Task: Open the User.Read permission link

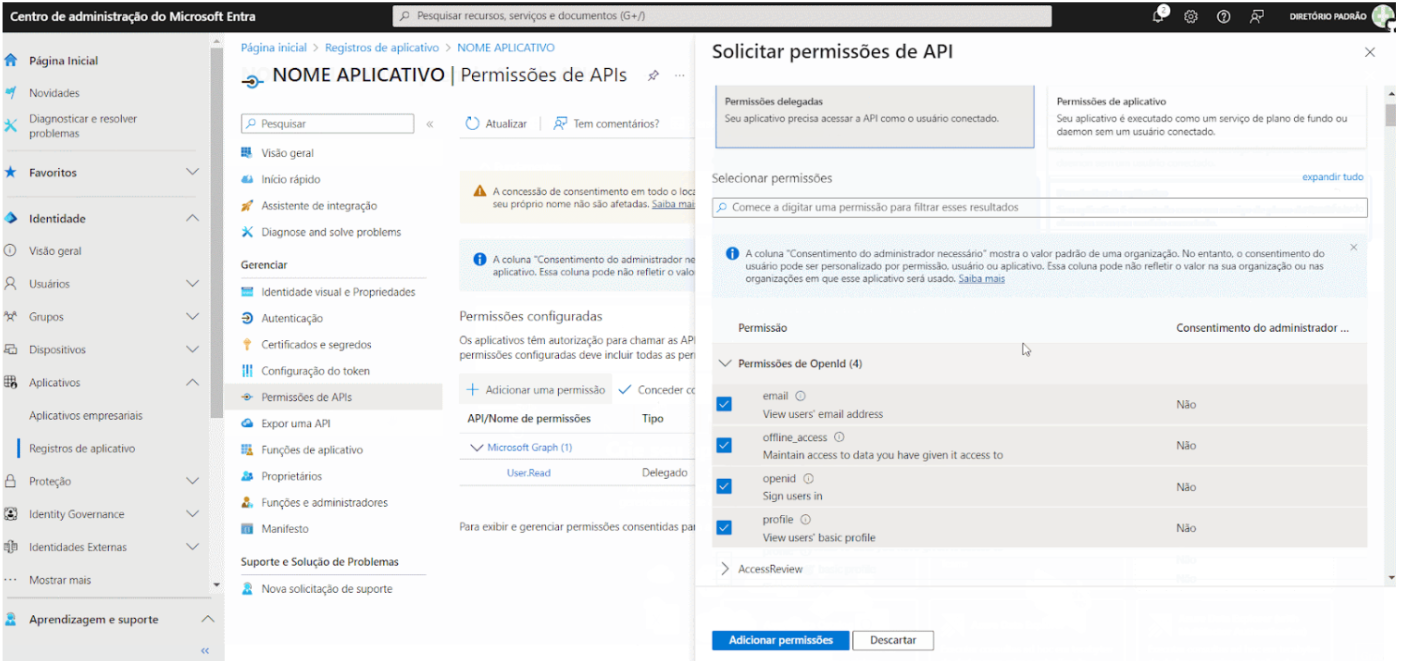Action: pos(528,473)
